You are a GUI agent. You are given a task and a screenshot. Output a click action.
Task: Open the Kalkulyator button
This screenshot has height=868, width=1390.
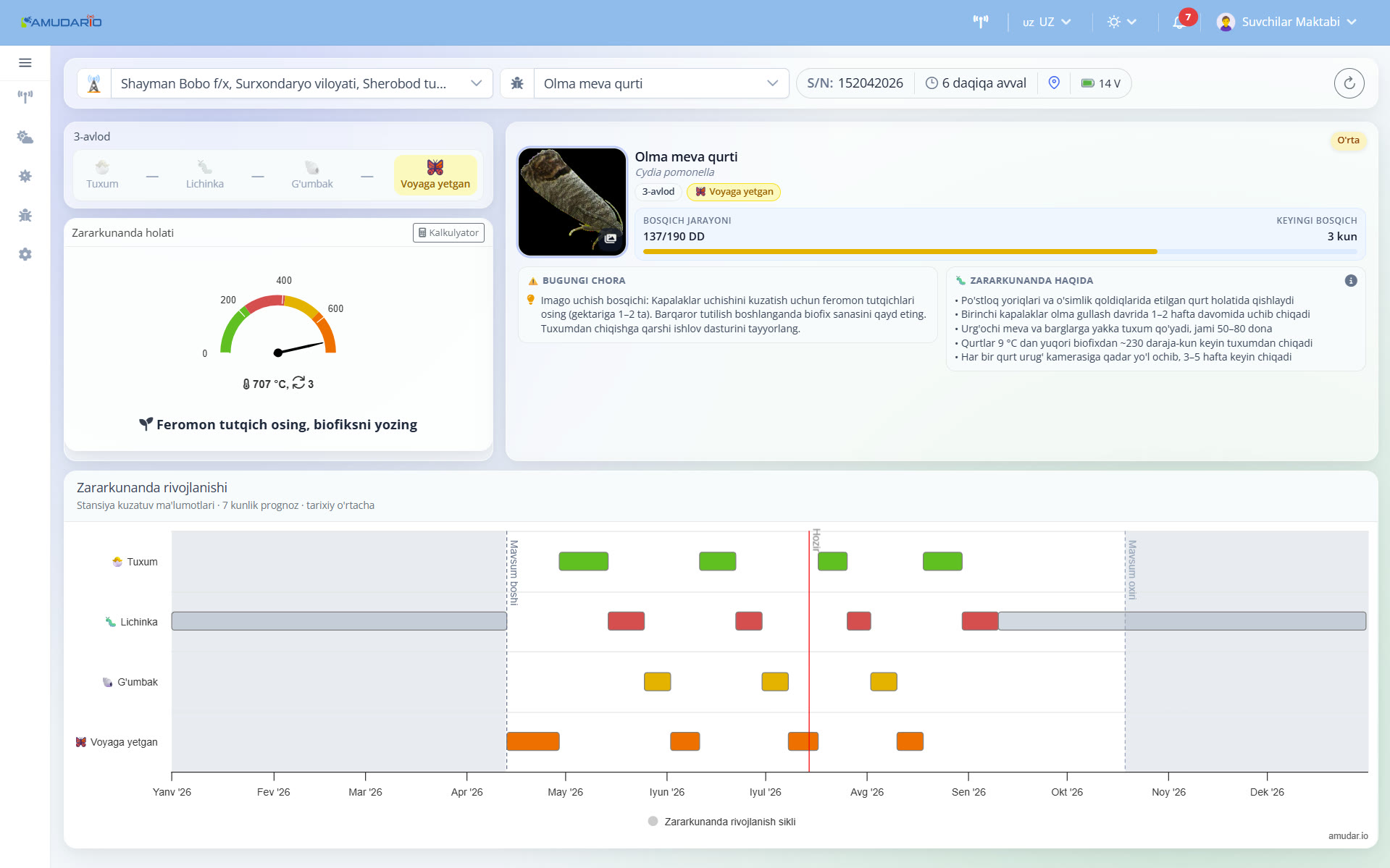click(448, 232)
